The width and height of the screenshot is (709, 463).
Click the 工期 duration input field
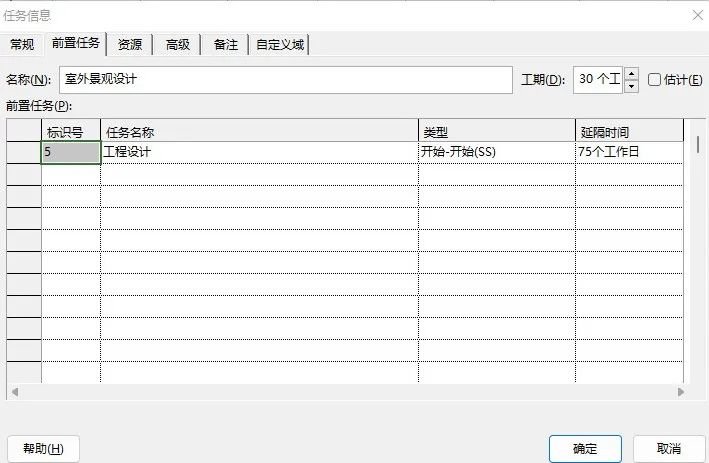tap(598, 80)
